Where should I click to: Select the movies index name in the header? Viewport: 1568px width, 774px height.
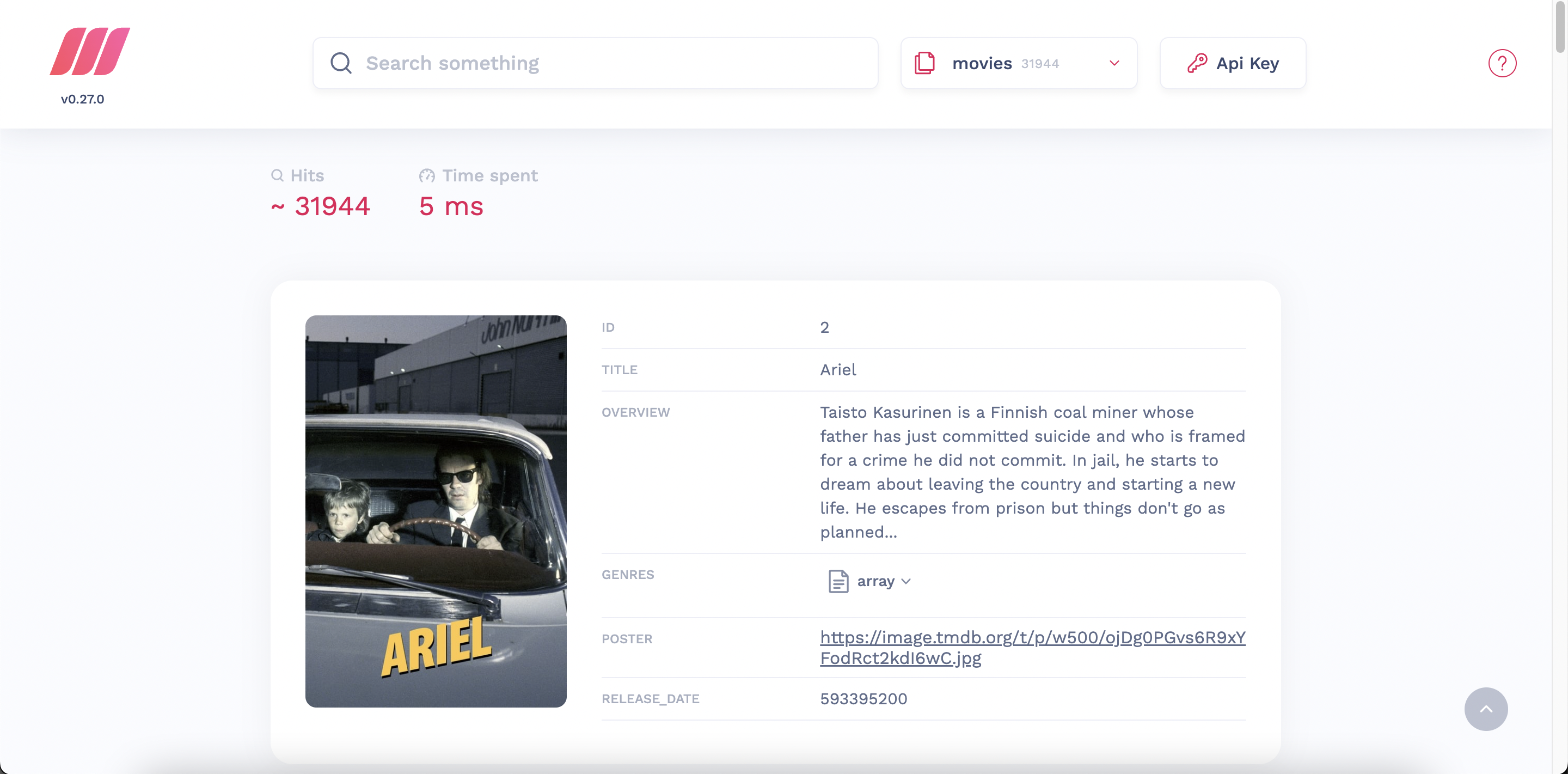pyautogui.click(x=981, y=63)
